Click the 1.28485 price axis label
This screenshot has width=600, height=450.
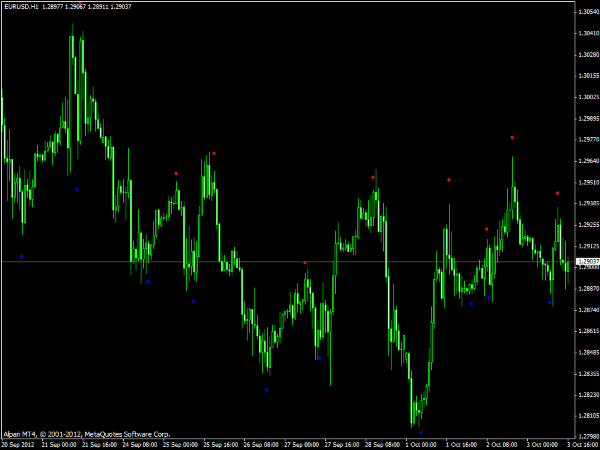click(x=589, y=352)
